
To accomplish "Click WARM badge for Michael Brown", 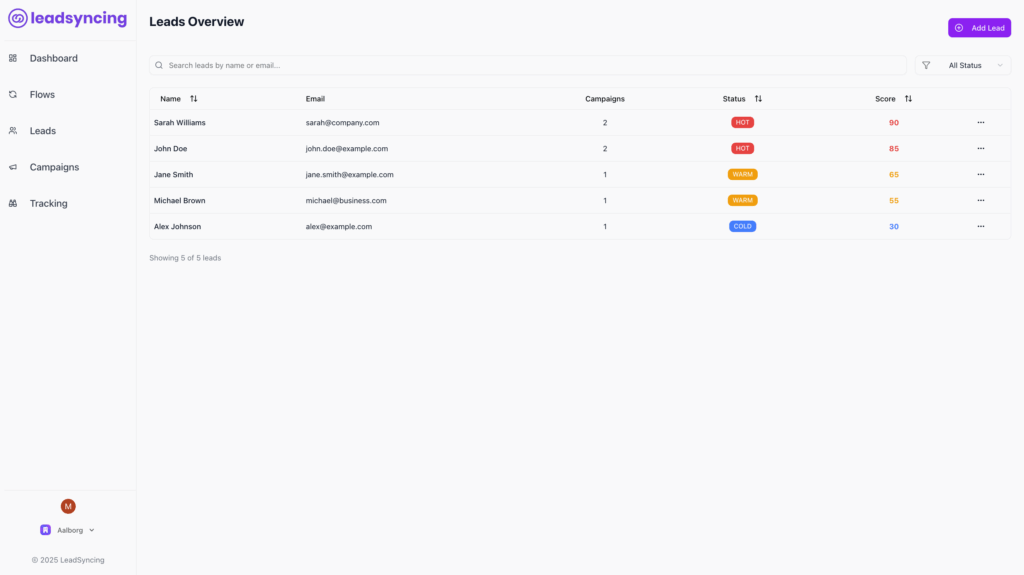I will 743,201.
